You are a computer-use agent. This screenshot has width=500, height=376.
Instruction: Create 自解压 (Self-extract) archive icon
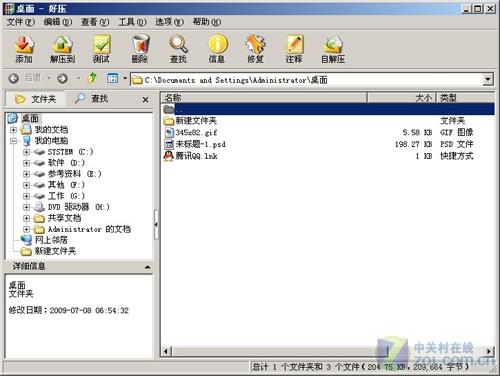332,49
